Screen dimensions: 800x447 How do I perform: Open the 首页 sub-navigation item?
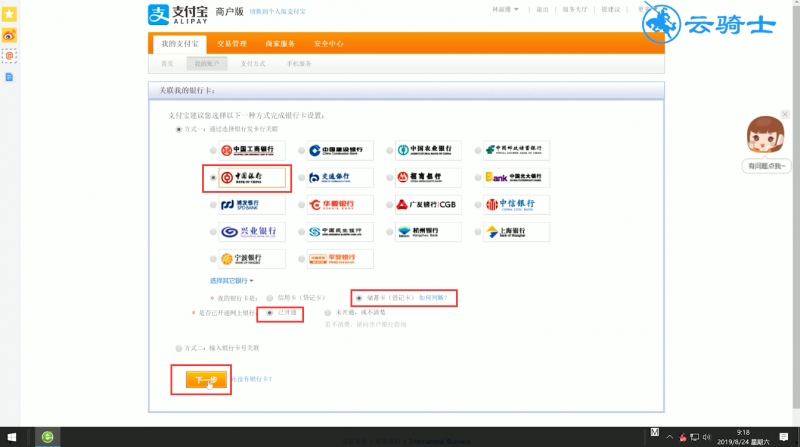(167, 64)
